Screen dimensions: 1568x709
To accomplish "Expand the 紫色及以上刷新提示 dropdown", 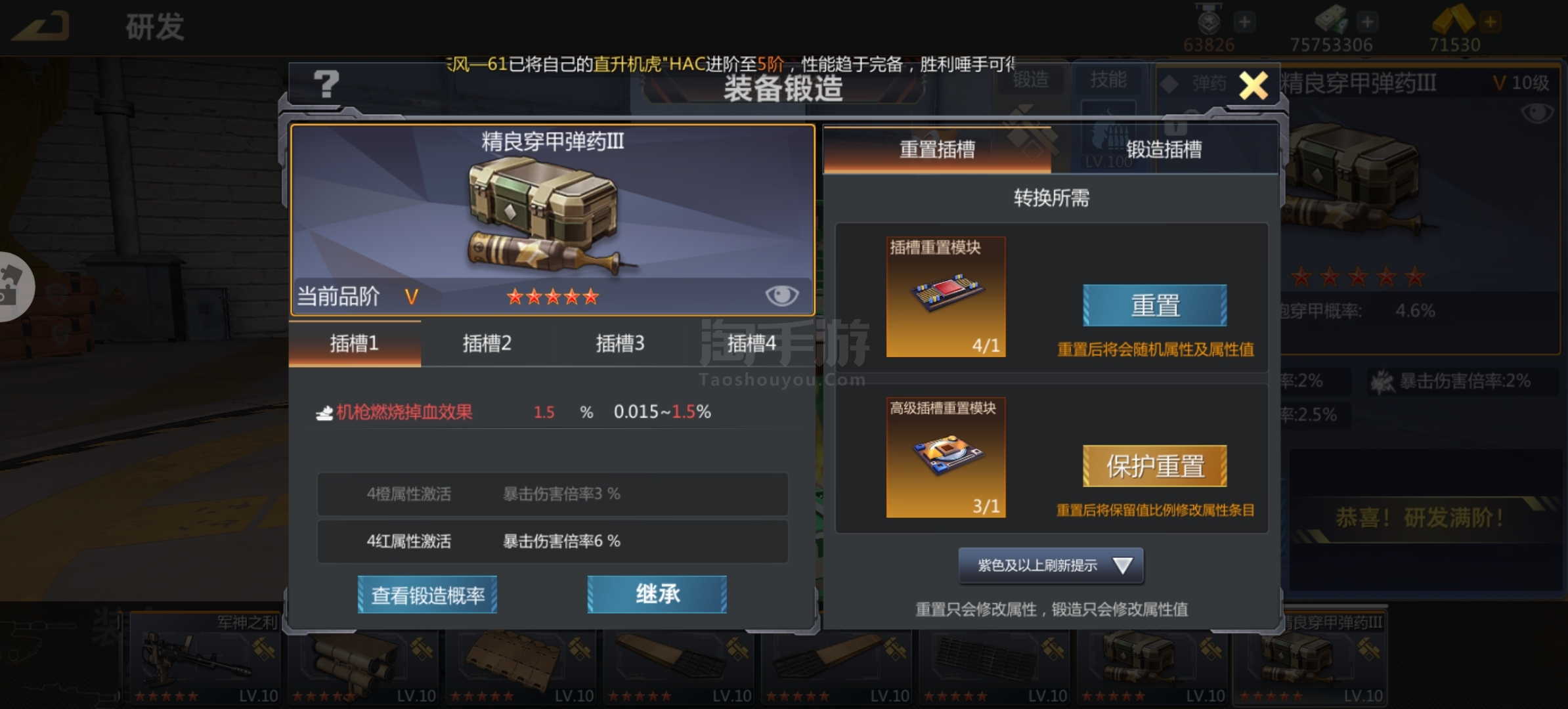I will (x=1051, y=565).
